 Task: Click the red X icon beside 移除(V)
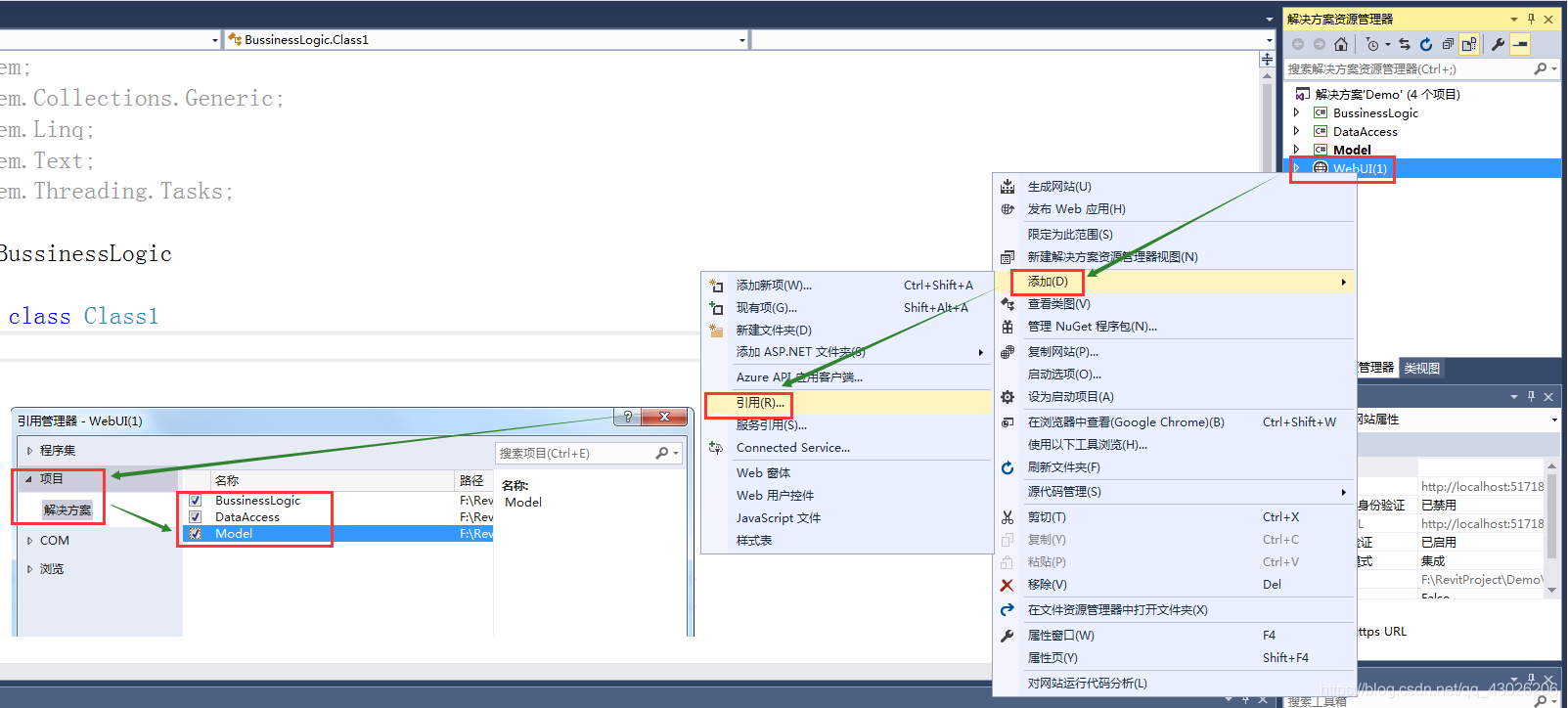click(x=1008, y=585)
